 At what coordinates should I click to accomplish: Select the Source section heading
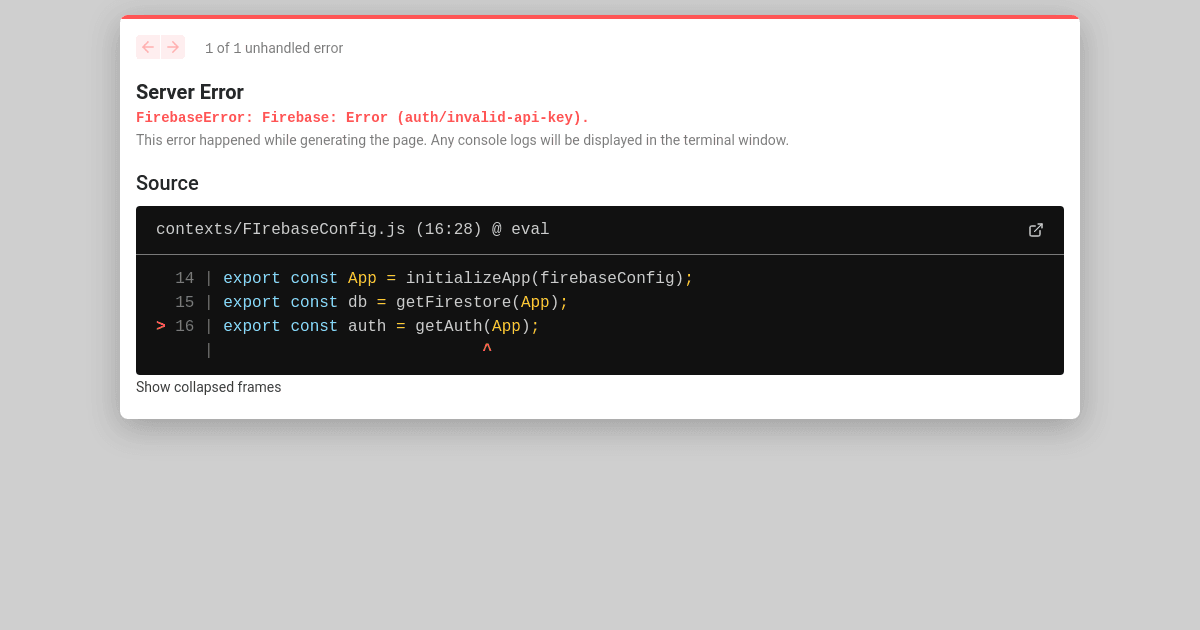pyautogui.click(x=167, y=183)
